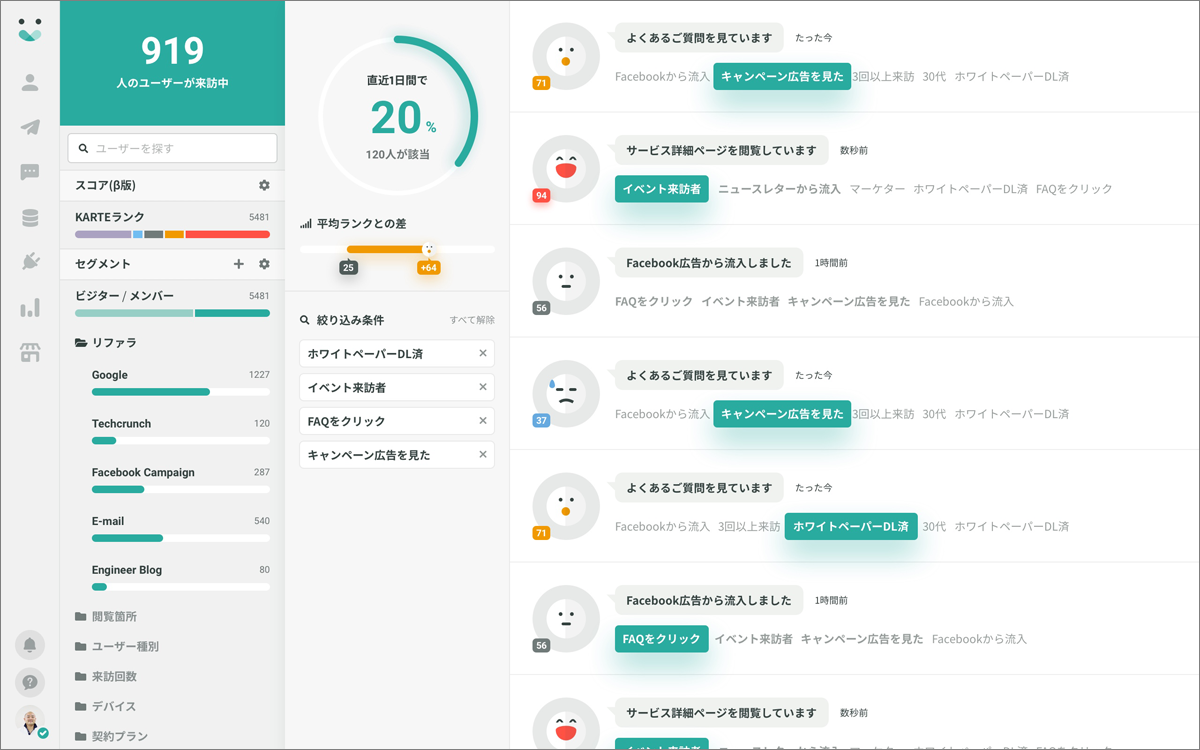Select the Techcrunch referrer segment
This screenshot has height=750, width=1200.
[181, 432]
